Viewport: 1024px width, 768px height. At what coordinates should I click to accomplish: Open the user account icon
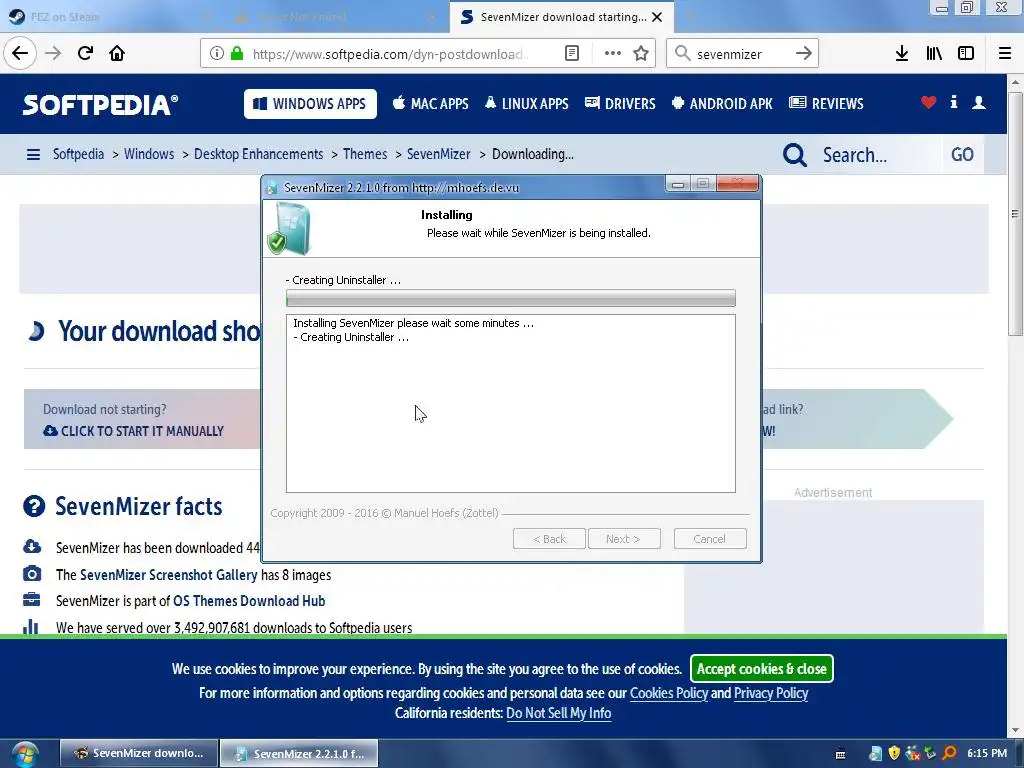pyautogui.click(x=978, y=102)
